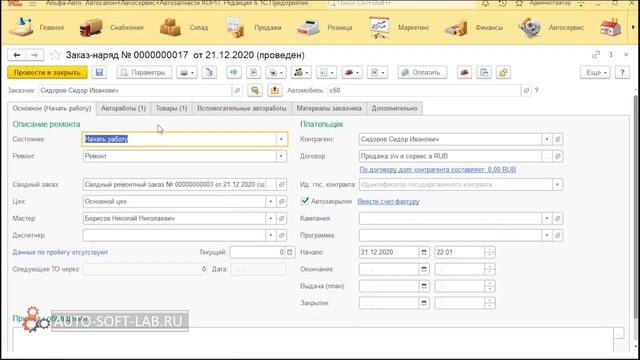
Task: Expand the Цех dropdown
Action: coord(271,201)
